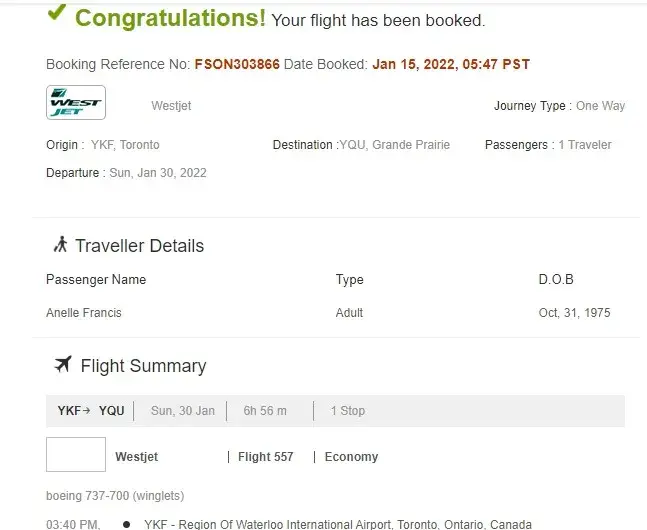Click the empty airline logo box beside Flight 557
This screenshot has height=530, width=647.
click(76, 455)
